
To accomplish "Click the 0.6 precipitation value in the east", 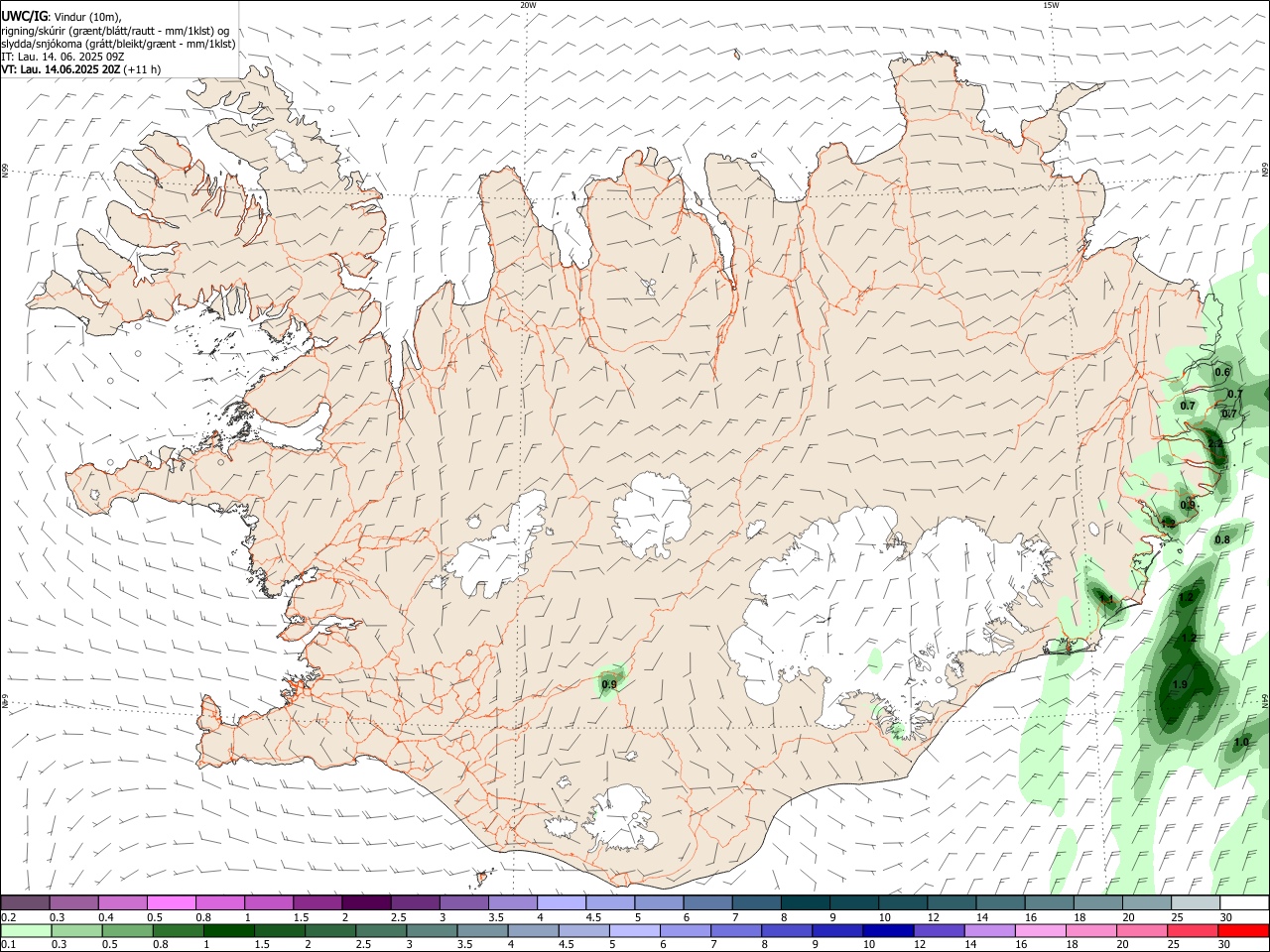I will pos(1222,373).
